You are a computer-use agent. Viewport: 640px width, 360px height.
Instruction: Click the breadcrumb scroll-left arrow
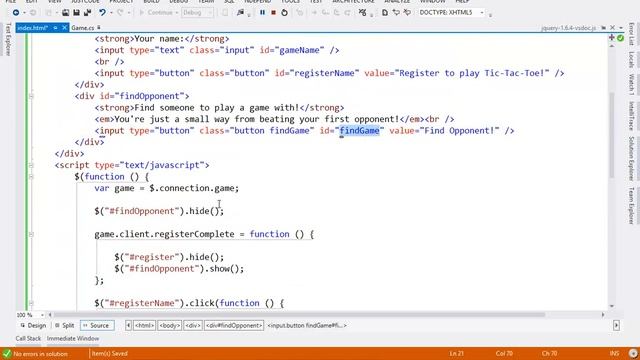tap(129, 325)
